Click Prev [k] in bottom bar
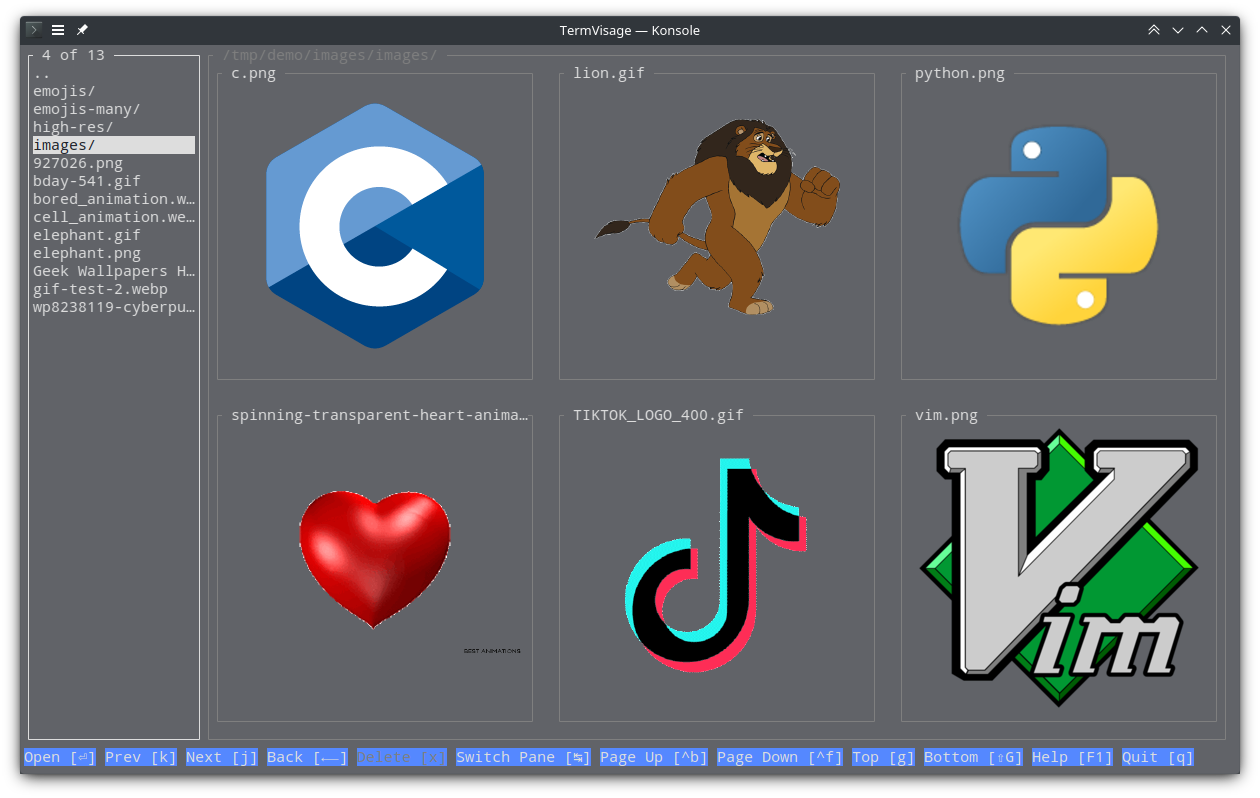The width and height of the screenshot is (1260, 798). 141,757
